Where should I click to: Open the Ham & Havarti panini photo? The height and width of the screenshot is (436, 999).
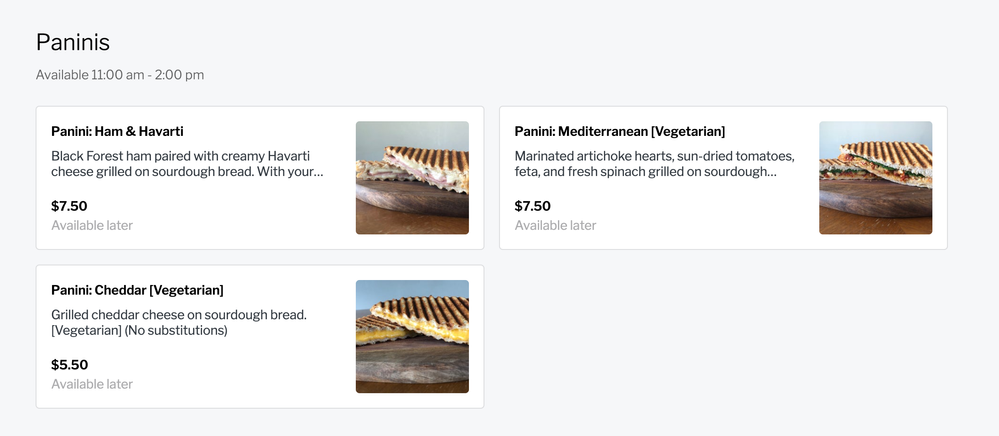[x=412, y=178]
